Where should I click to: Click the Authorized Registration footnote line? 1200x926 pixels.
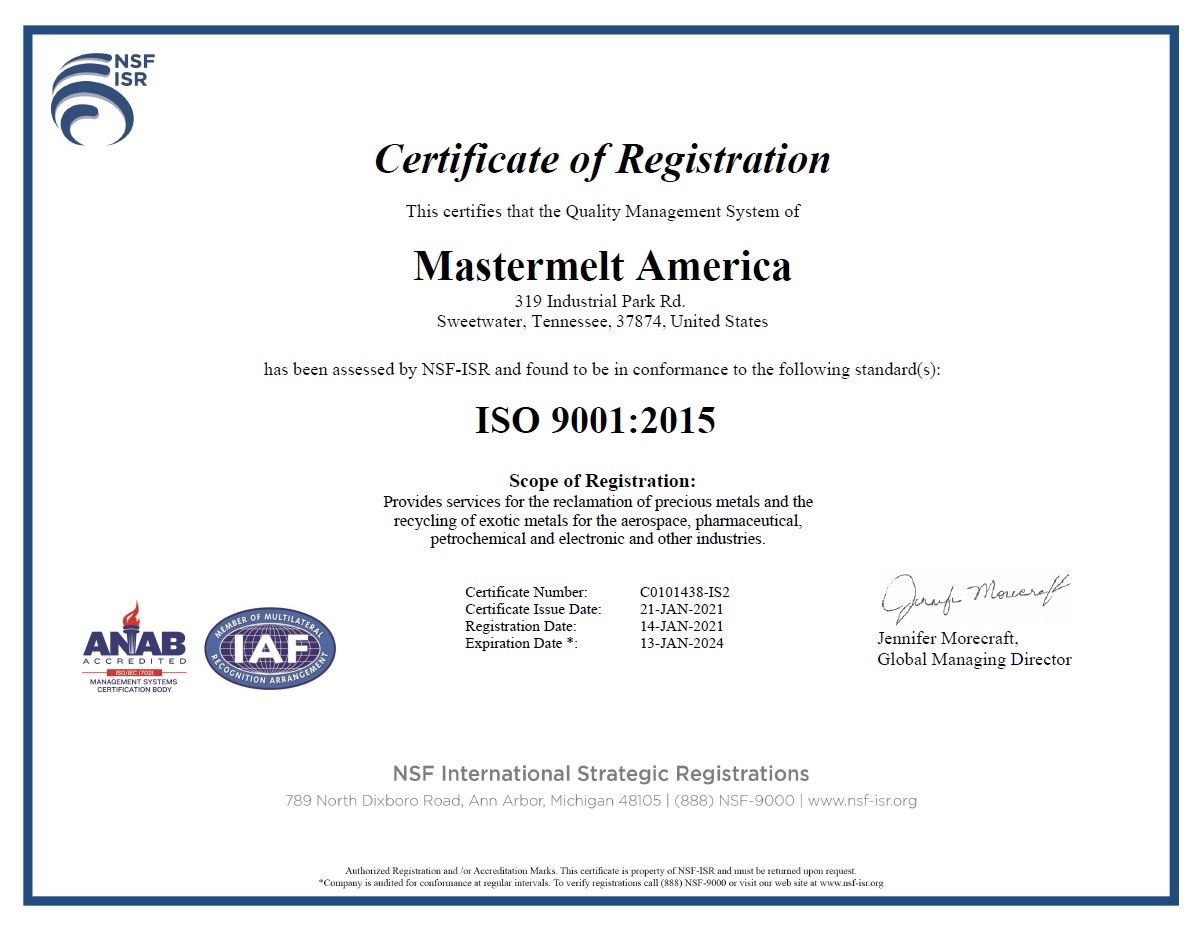(600, 871)
